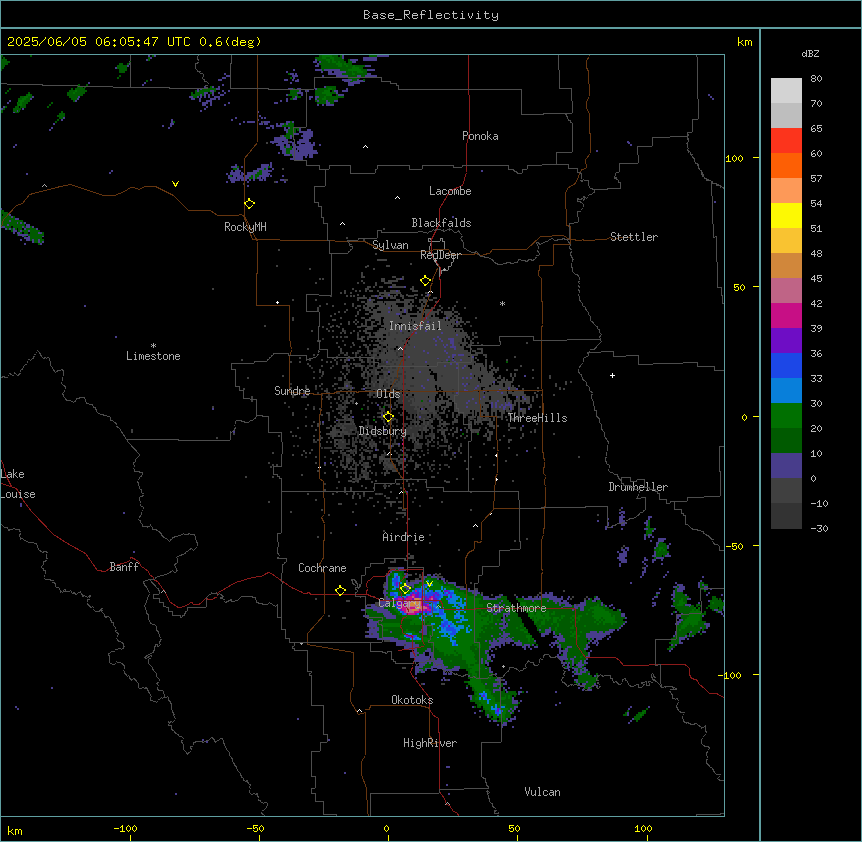
Task: Select the yellow diamond marker above Didsbury
Action: [388, 417]
